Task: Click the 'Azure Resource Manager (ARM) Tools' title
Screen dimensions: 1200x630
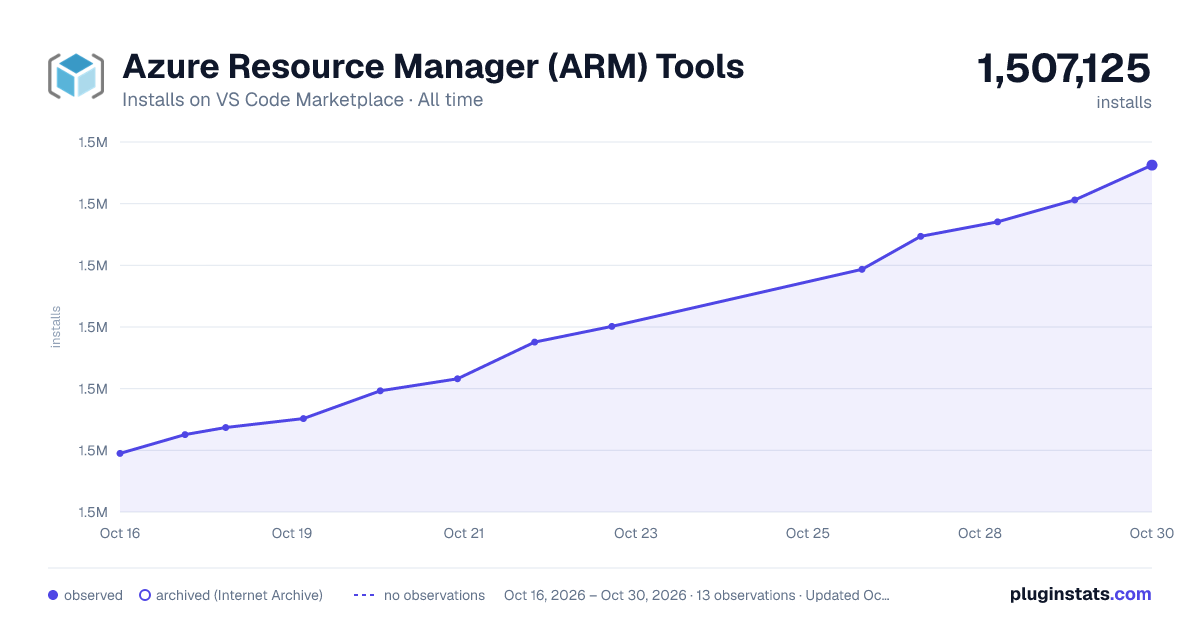Action: click(433, 66)
